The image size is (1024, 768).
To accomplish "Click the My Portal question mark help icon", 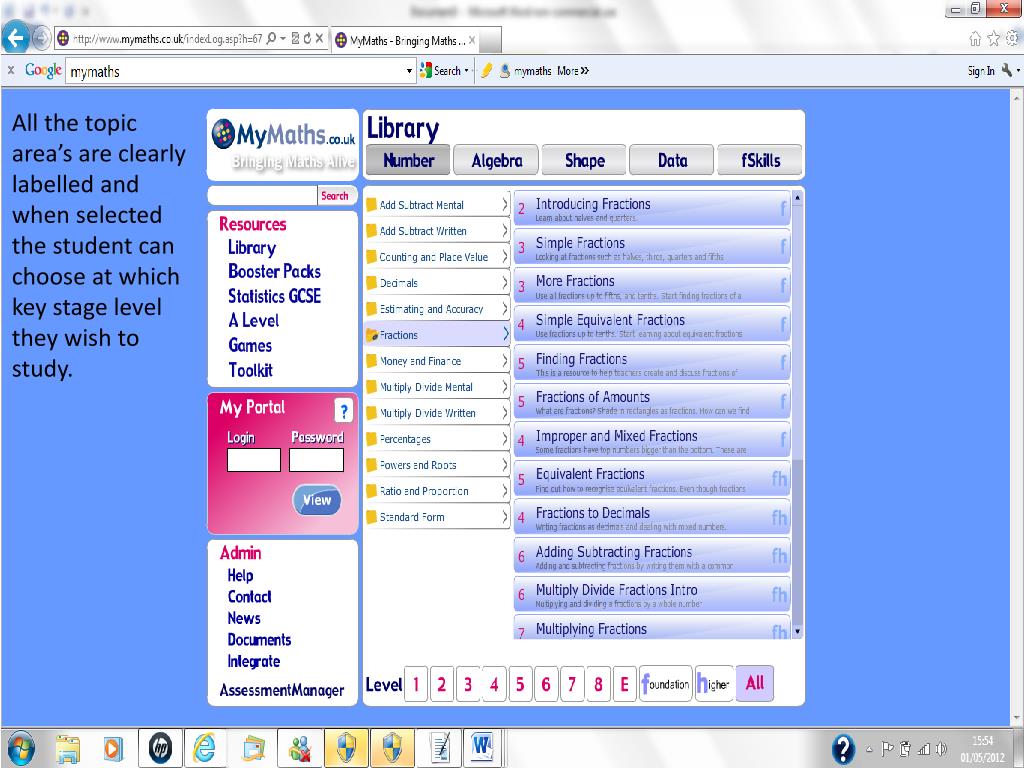I will [x=344, y=411].
